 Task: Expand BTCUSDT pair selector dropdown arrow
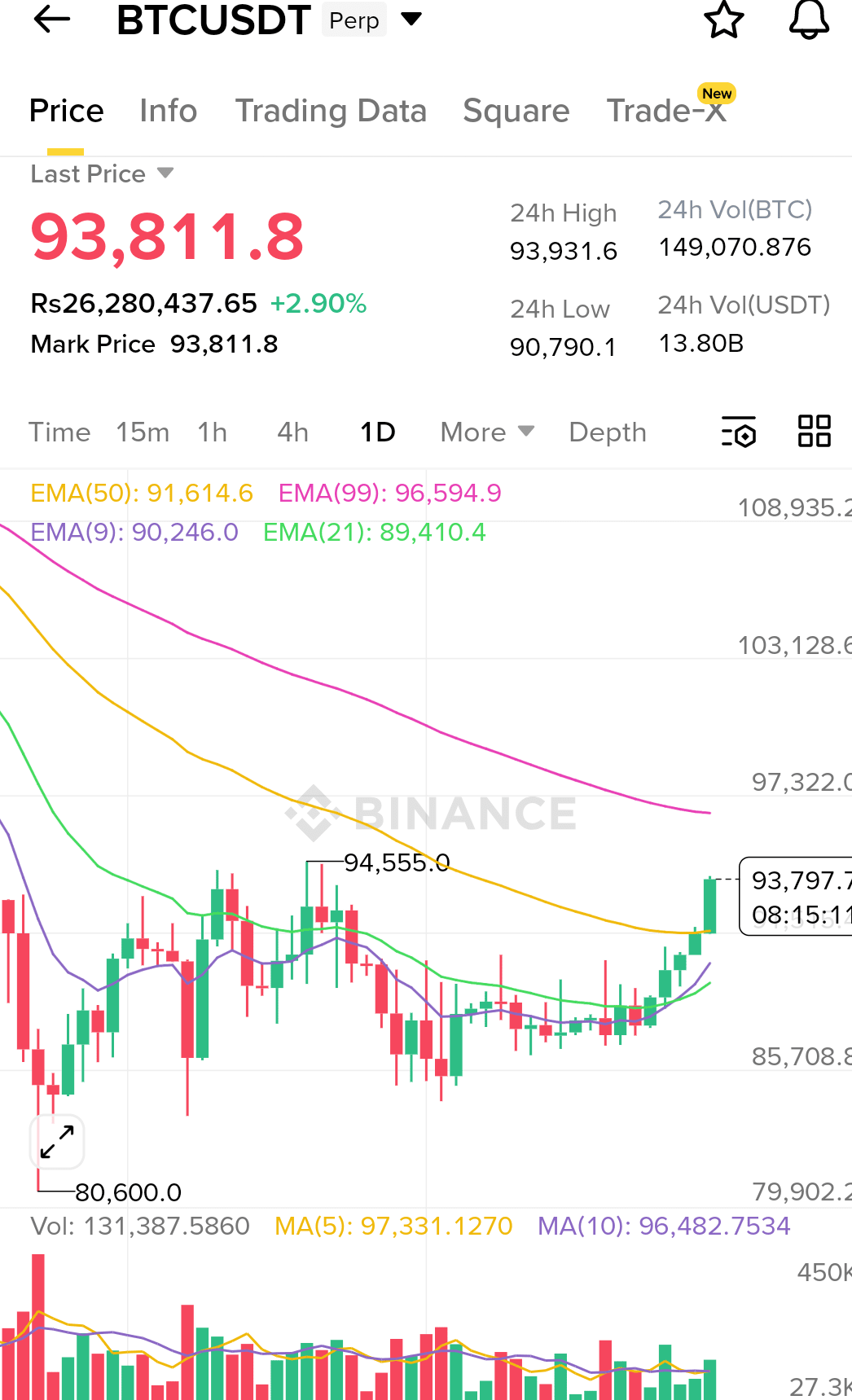[412, 19]
